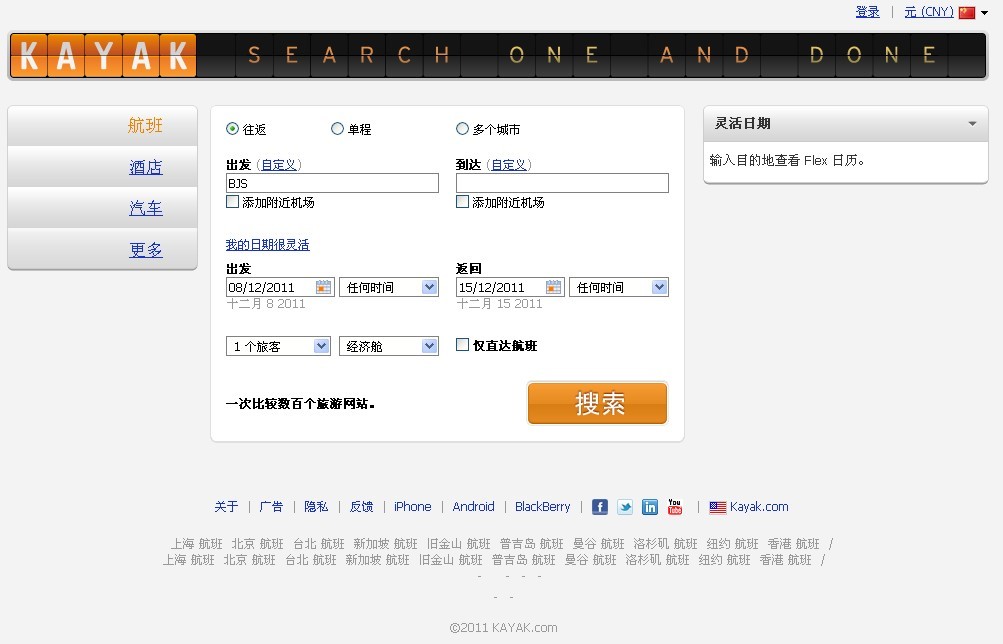Open the 广告 footer link
Viewport: 1003px width, 644px height.
[271, 507]
